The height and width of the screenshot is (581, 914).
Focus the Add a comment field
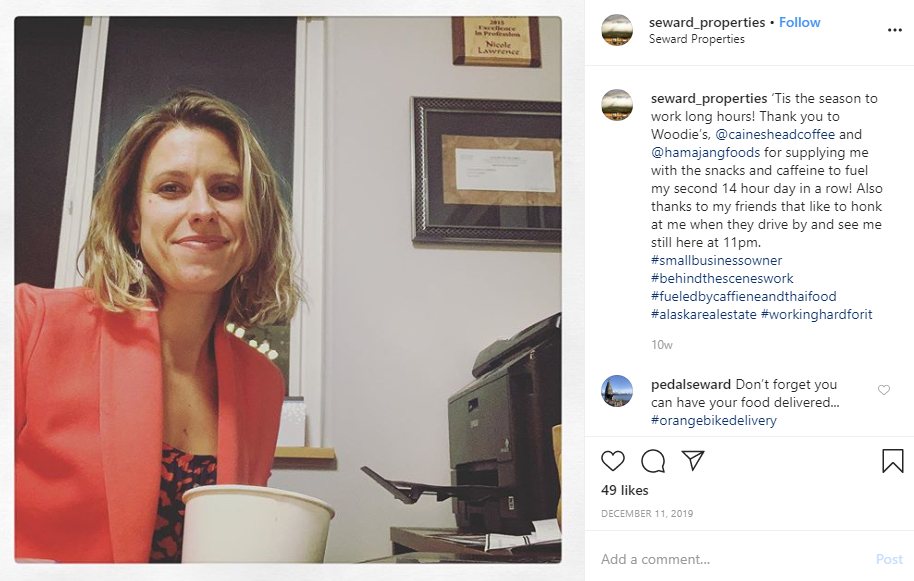(x=734, y=559)
